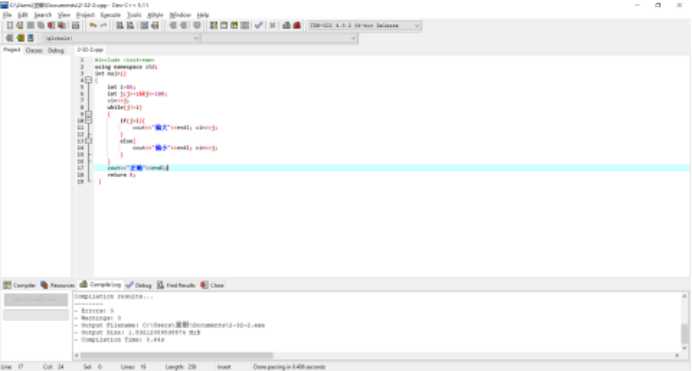This screenshot has width=692, height=371.
Task: Open Replace with the toolbar icon
Action: click(130, 26)
